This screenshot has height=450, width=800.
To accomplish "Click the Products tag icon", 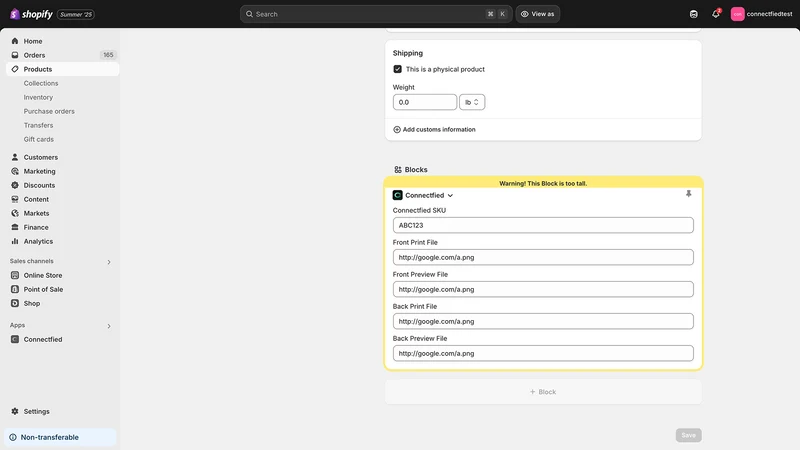I will (x=15, y=69).
